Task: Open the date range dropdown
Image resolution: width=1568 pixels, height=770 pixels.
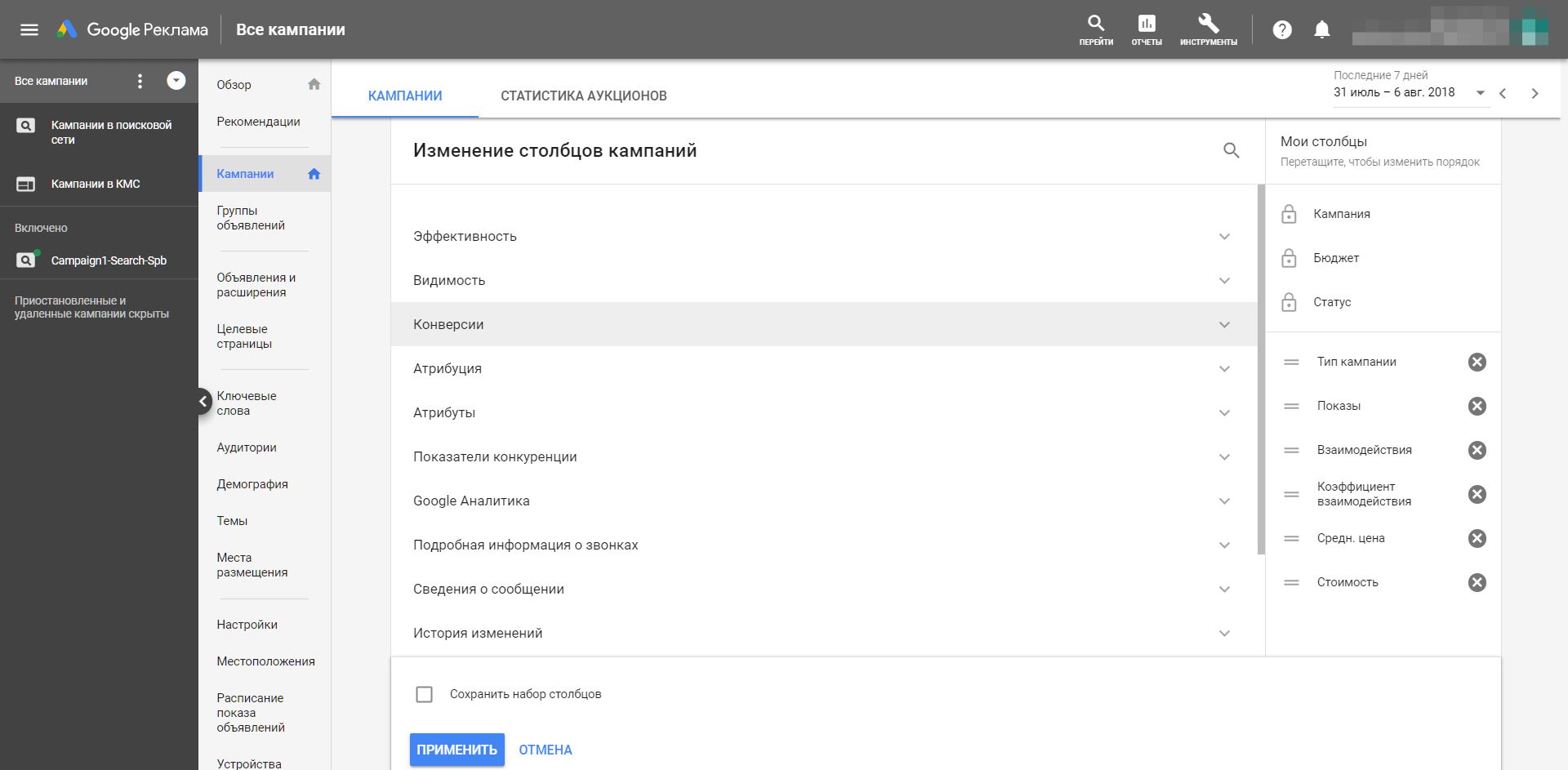Action: [1480, 93]
